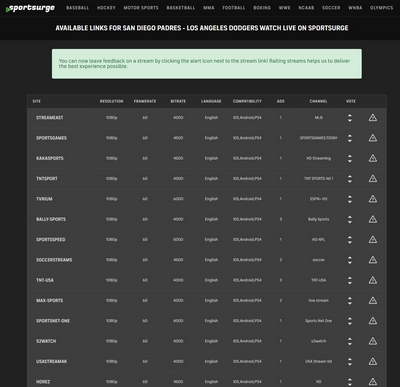Viewport: 400px width, 387px height.
Task: Open the KAKASPORTS stream link
Action: [x=50, y=158]
